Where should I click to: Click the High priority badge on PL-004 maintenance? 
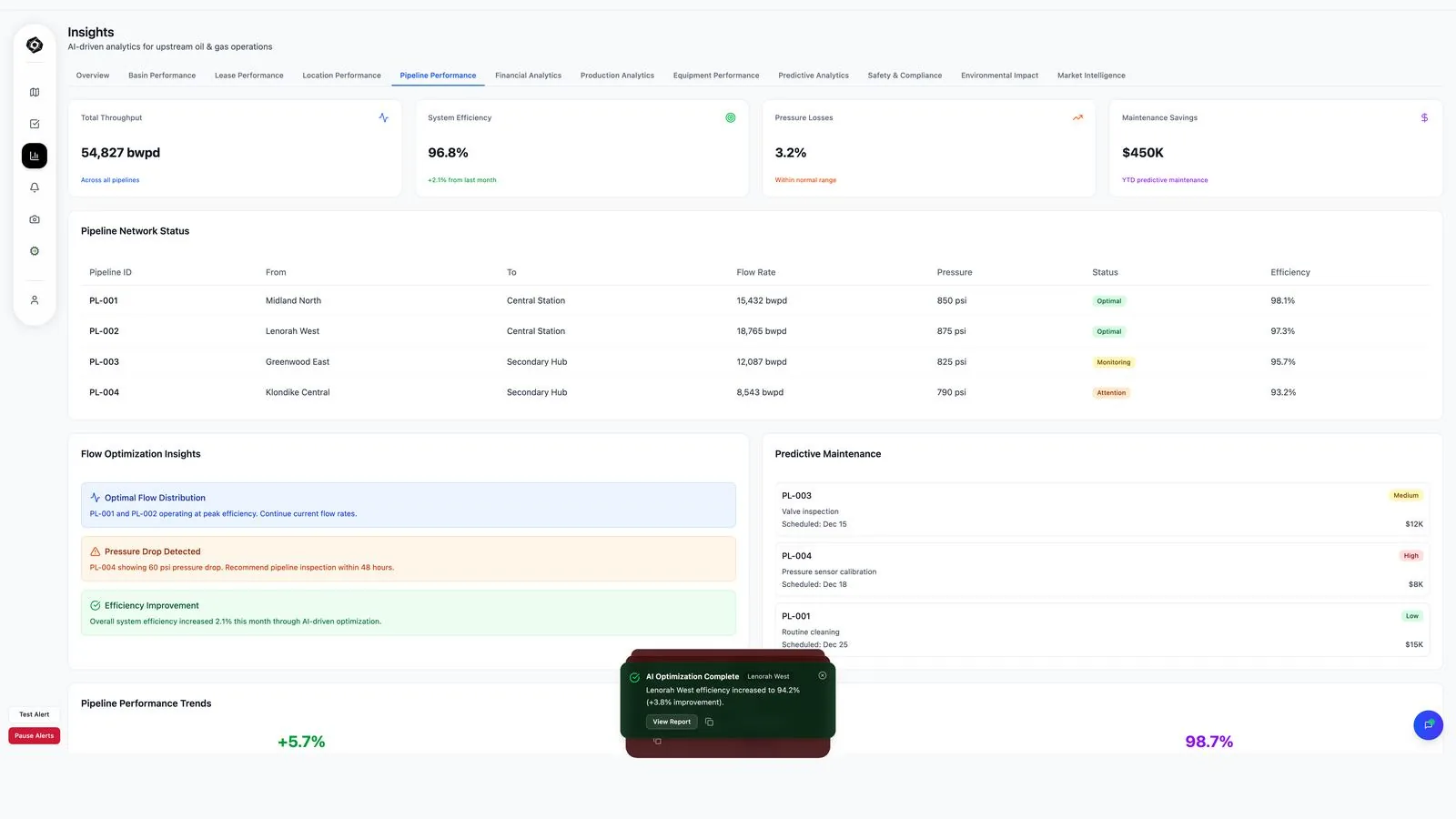tap(1410, 556)
